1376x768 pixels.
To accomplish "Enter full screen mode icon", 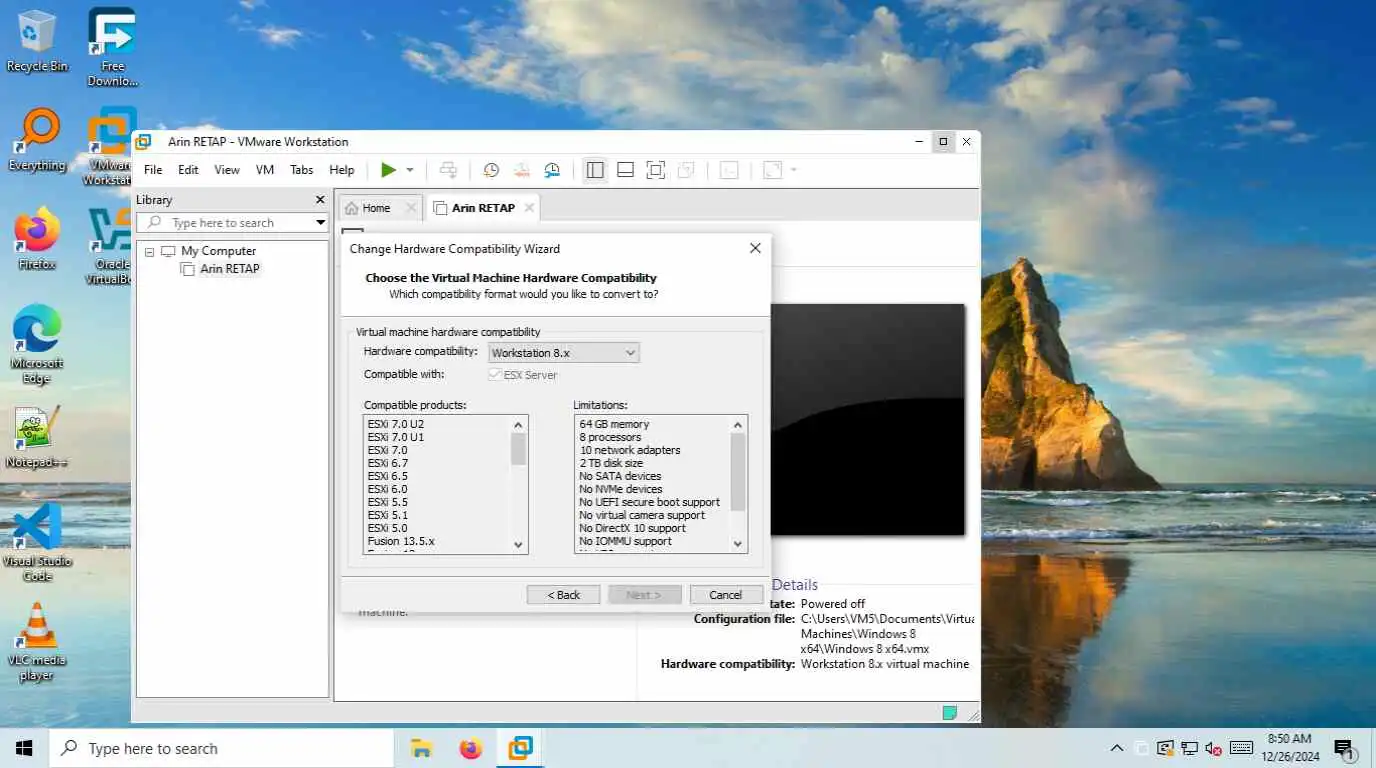I will (x=655, y=170).
